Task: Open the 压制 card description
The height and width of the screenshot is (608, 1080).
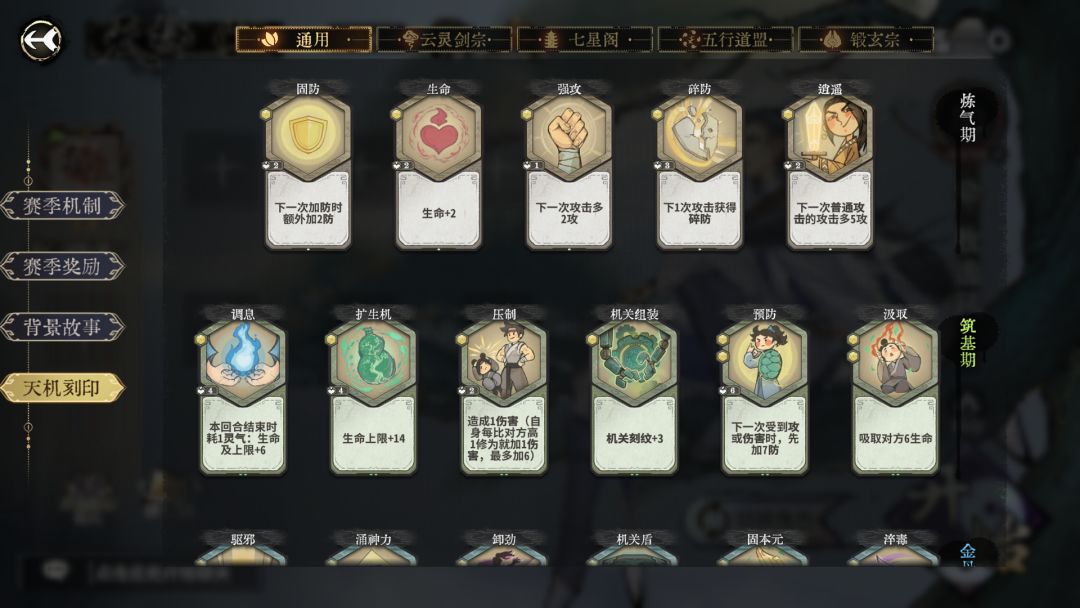Action: (x=504, y=438)
